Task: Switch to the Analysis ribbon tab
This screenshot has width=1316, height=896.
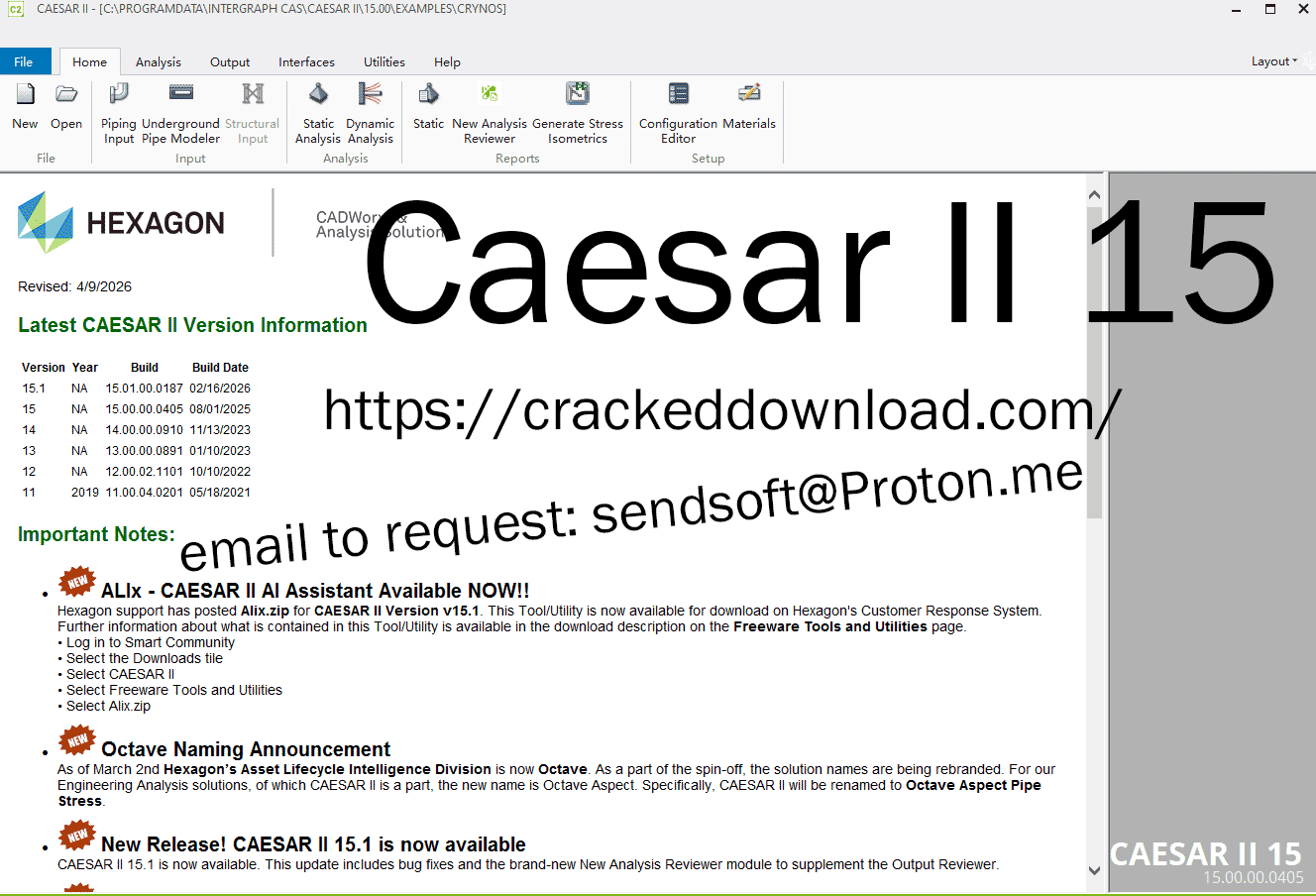Action: tap(159, 61)
